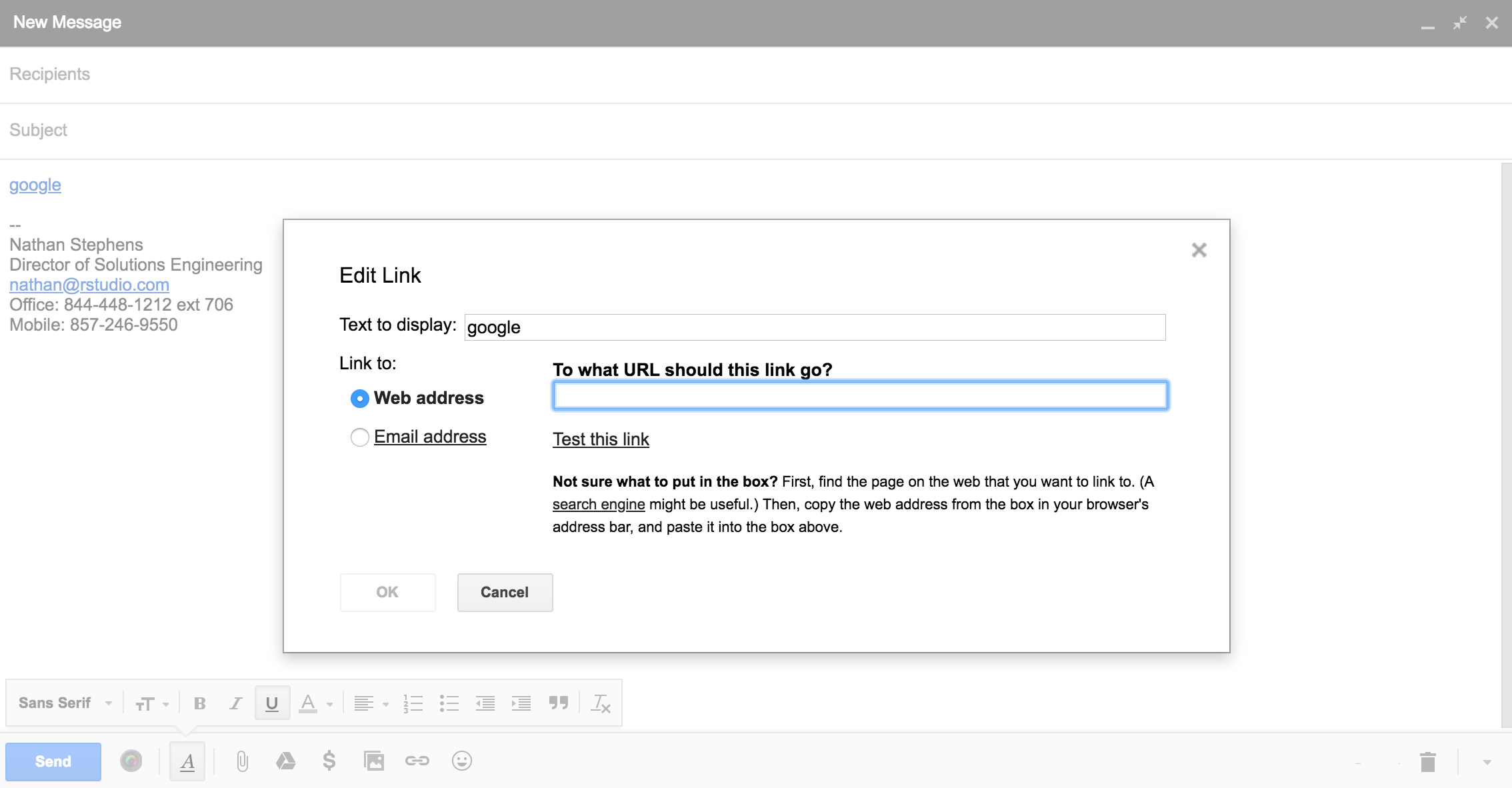The height and width of the screenshot is (788, 1512).
Task: Insert link from bottom toolbar
Action: (417, 761)
